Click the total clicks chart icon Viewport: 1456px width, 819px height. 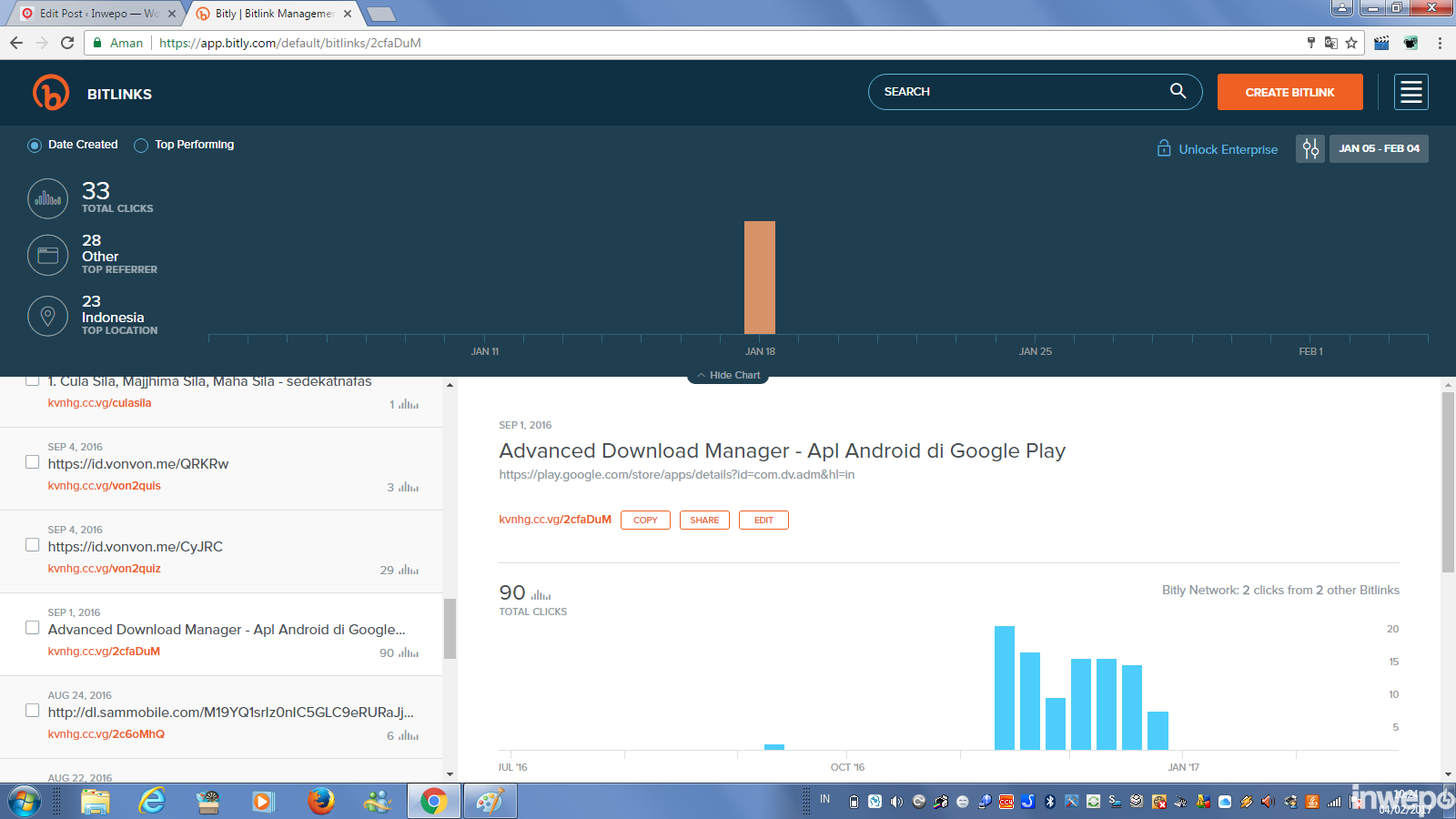pos(48,198)
